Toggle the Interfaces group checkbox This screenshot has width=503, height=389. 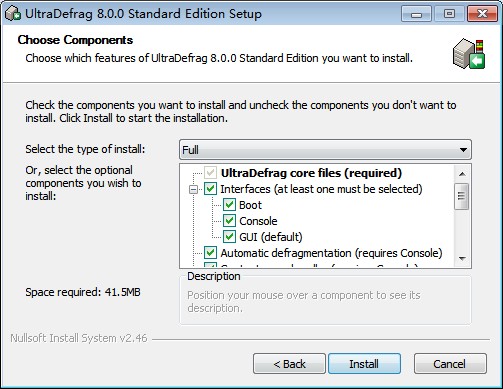(x=210, y=189)
